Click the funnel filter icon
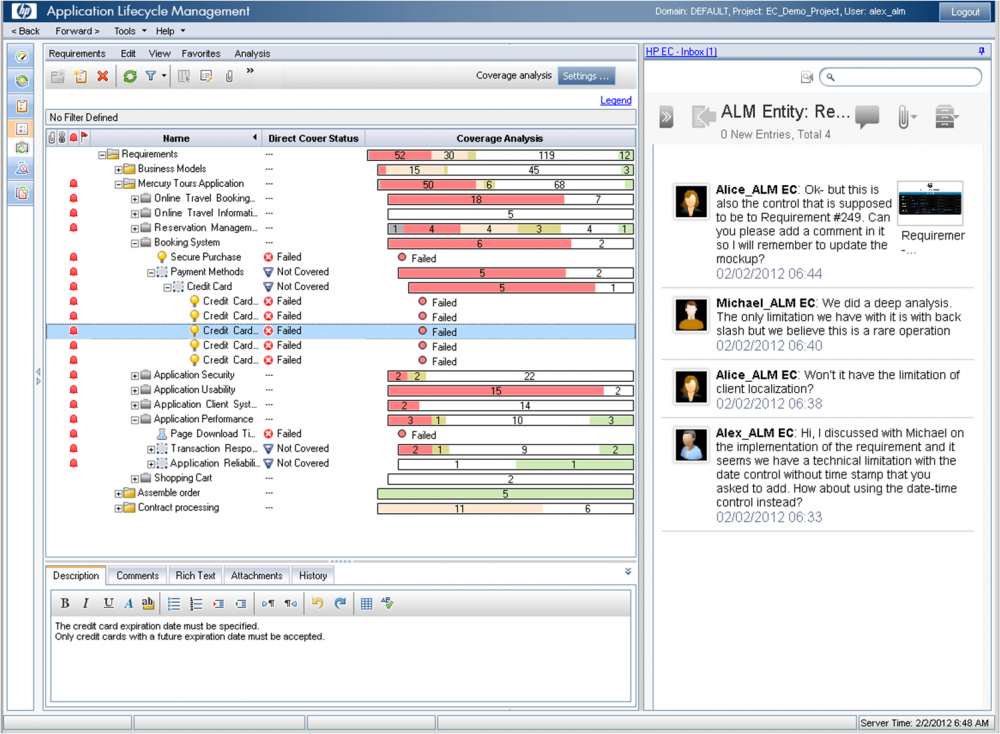The height and width of the screenshot is (734, 1000). coord(151,77)
